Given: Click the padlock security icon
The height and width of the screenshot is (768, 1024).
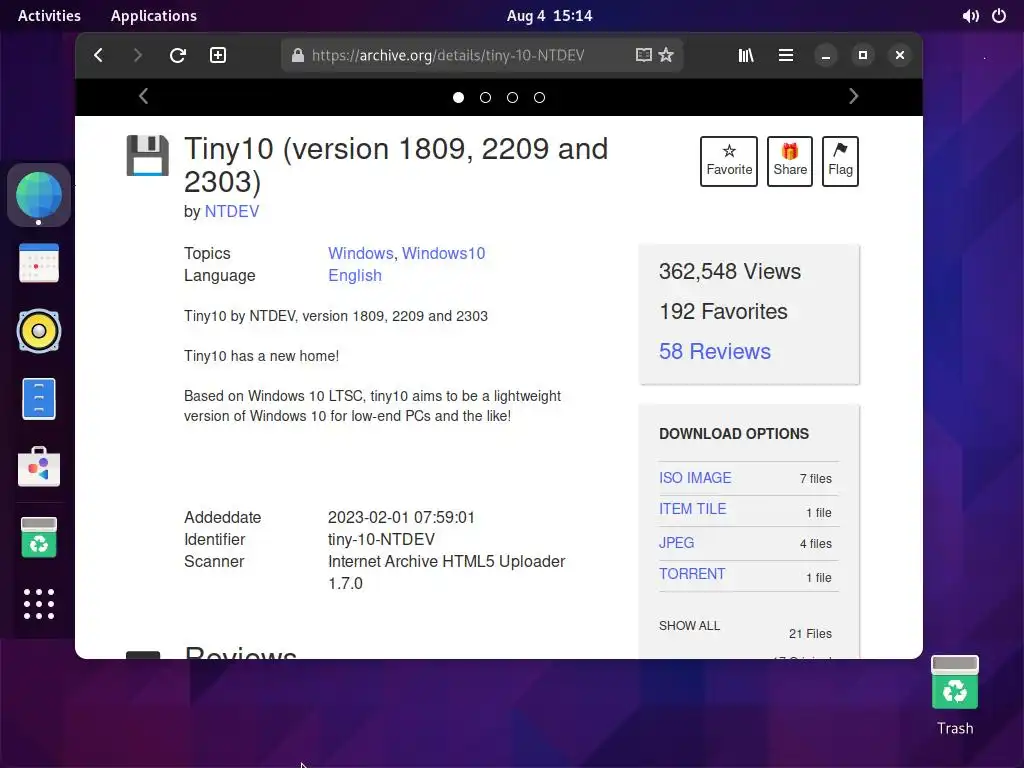Looking at the screenshot, I should [298, 56].
